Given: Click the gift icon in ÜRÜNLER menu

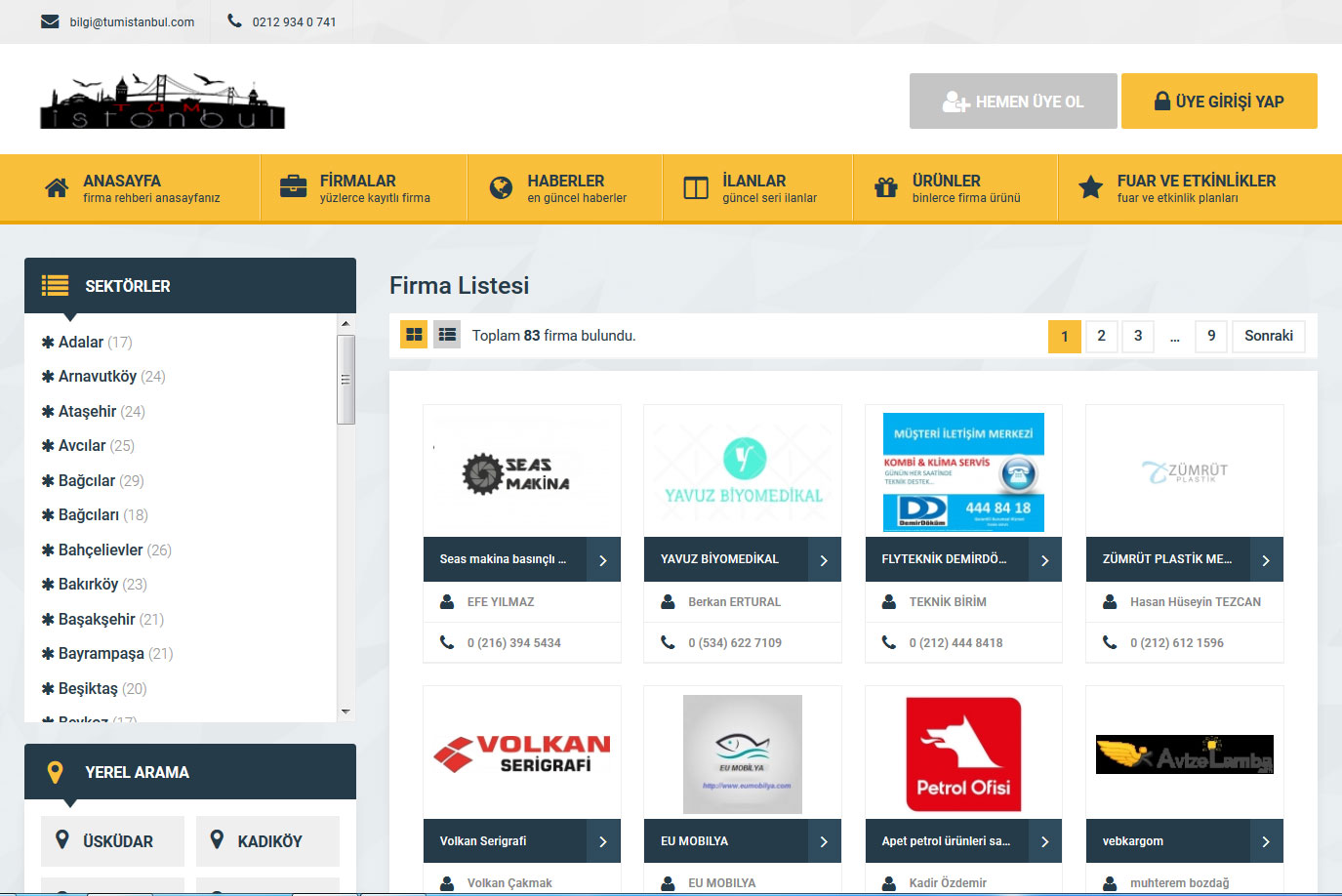Looking at the screenshot, I should 885,187.
